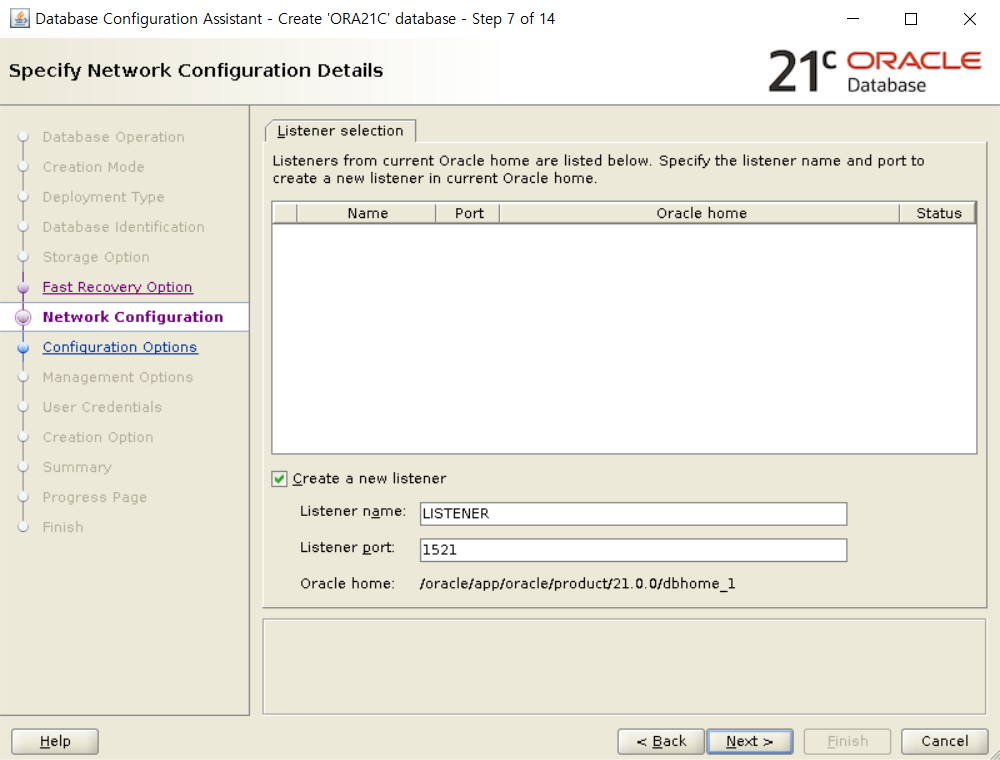Click Database Operation step in sidebar
1000x760 pixels.
pos(114,137)
